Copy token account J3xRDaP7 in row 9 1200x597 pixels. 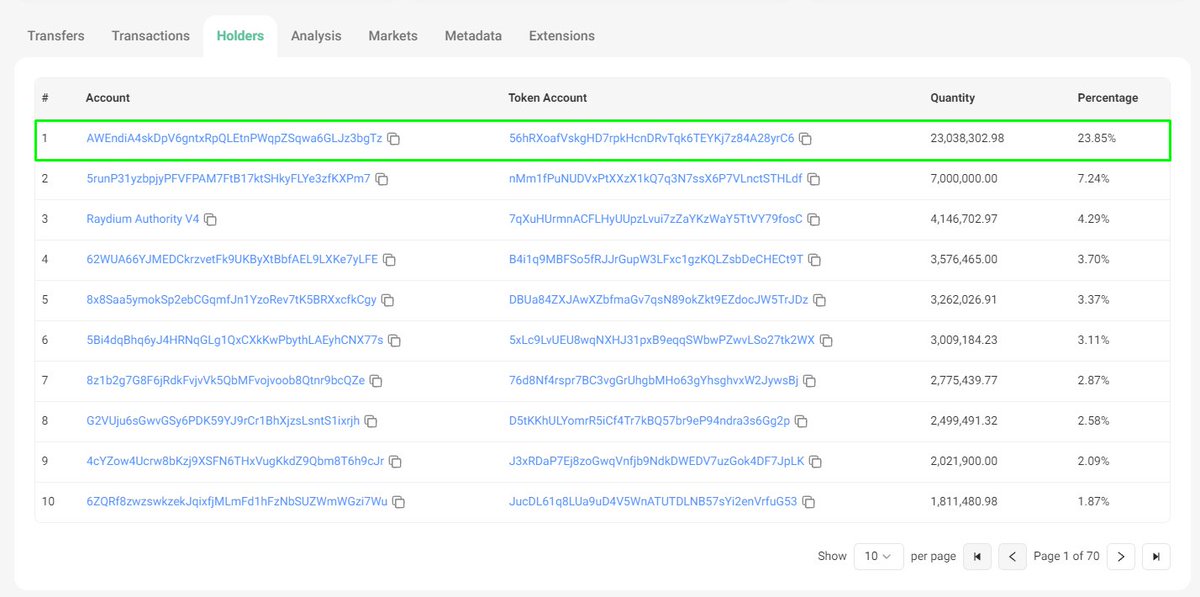[815, 462]
